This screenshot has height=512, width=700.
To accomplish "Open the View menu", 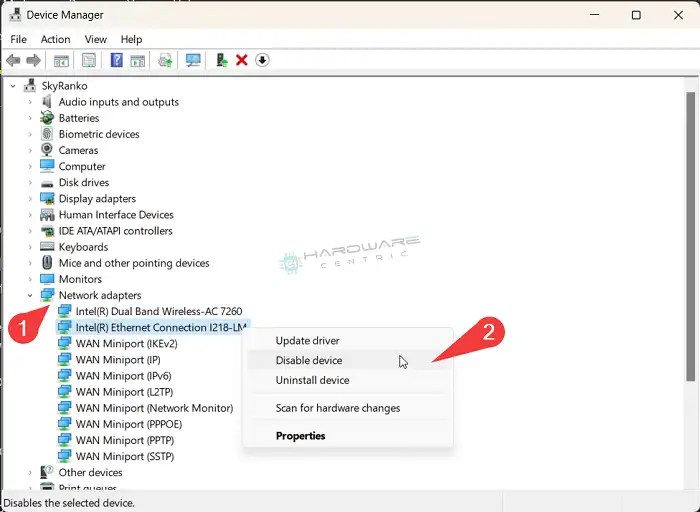I will (x=96, y=39).
